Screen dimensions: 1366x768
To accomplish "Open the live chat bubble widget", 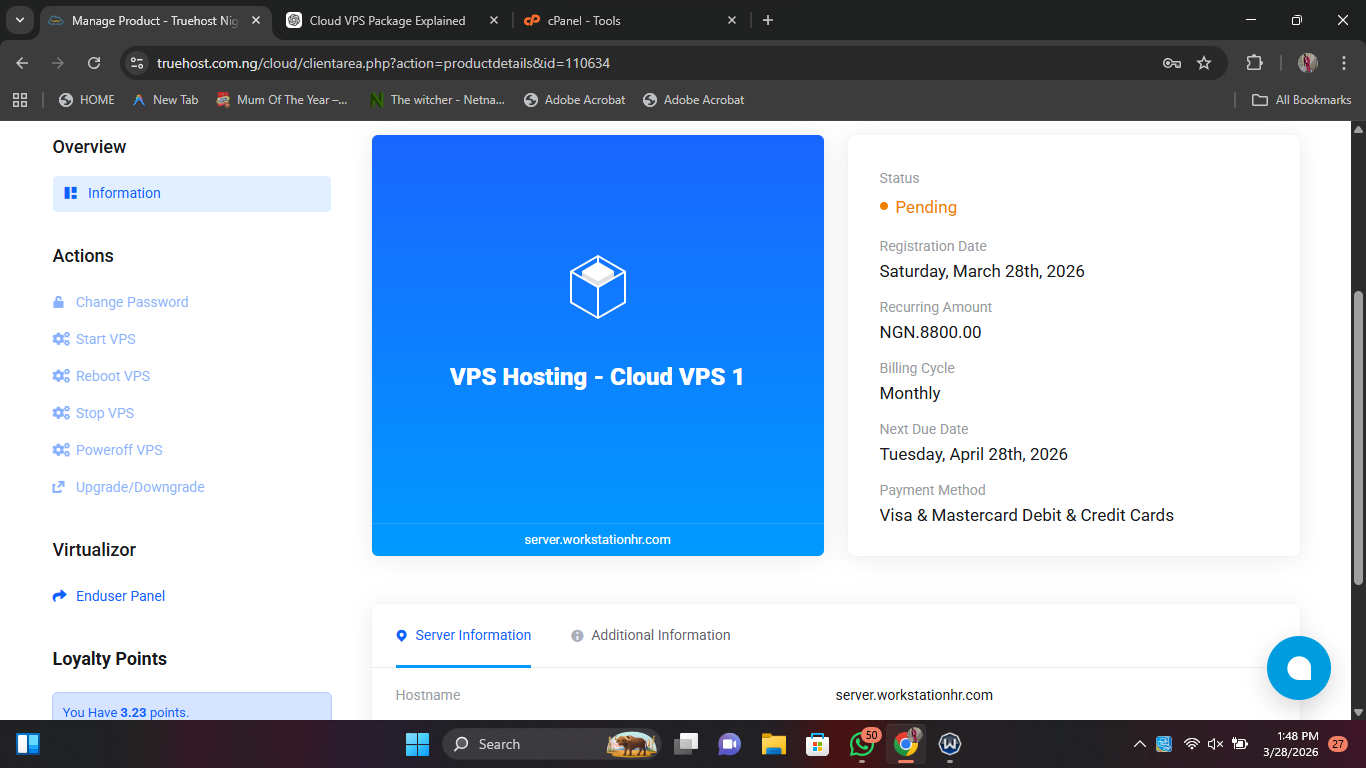I will [x=1298, y=668].
